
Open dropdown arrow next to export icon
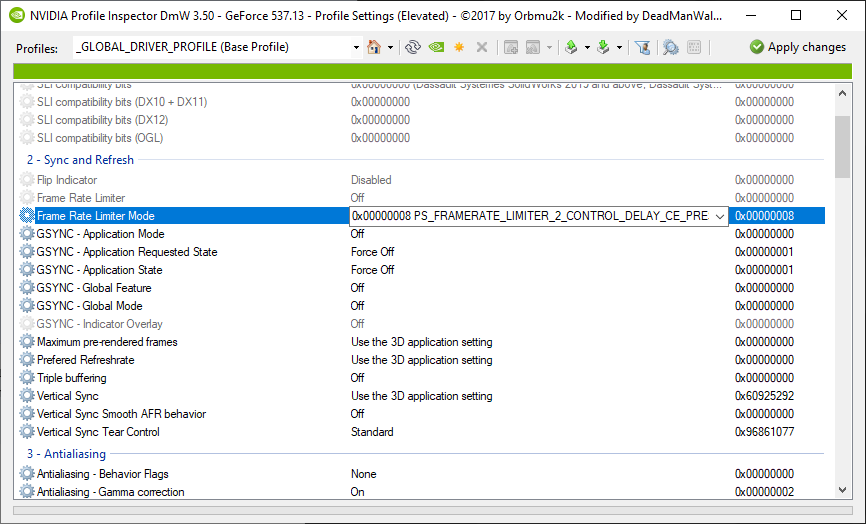coord(587,47)
